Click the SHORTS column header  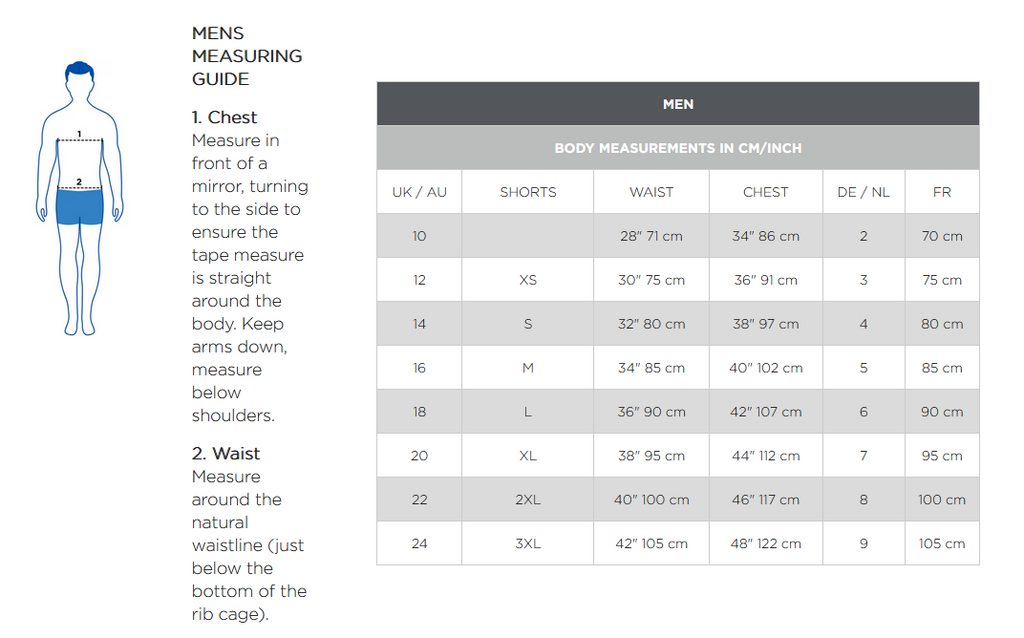528,192
